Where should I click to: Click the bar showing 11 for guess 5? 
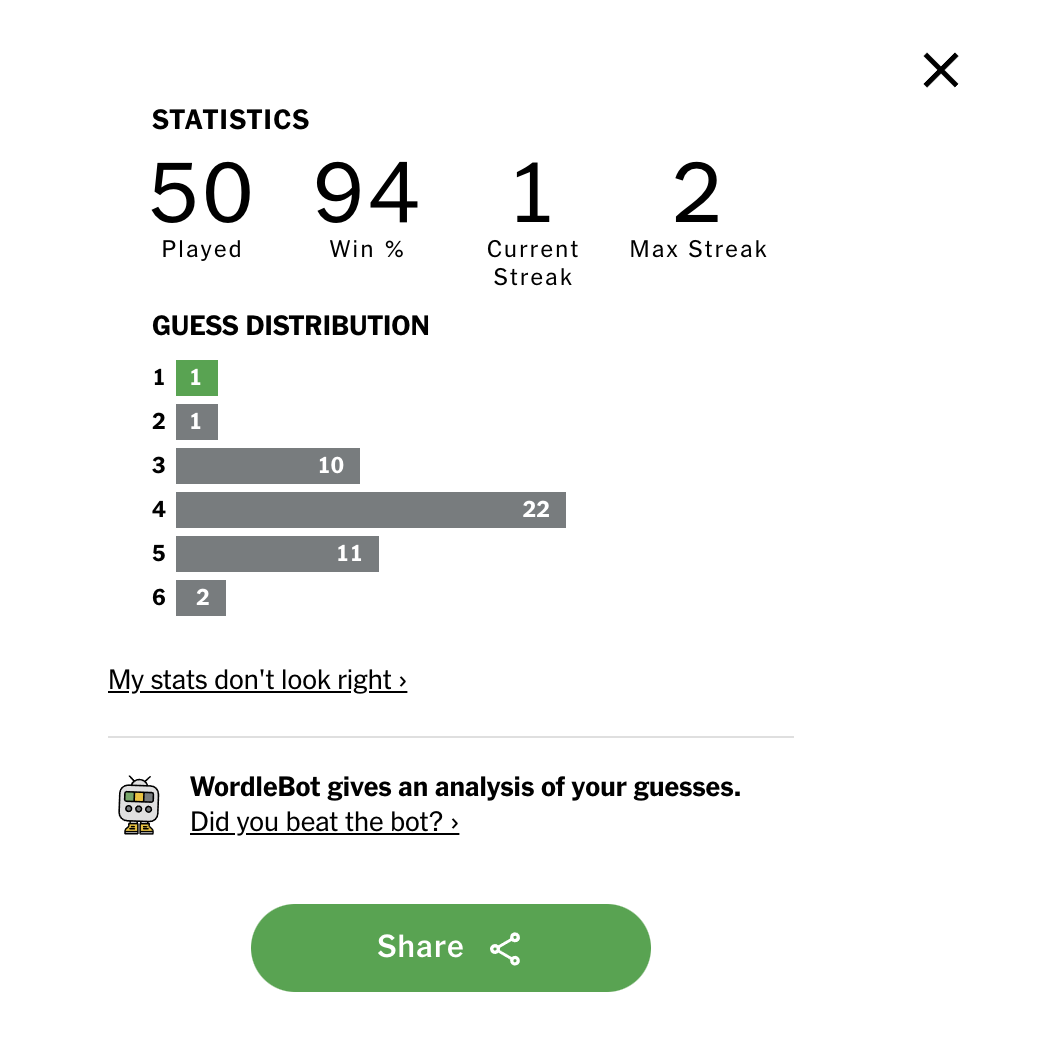pyautogui.click(x=278, y=554)
